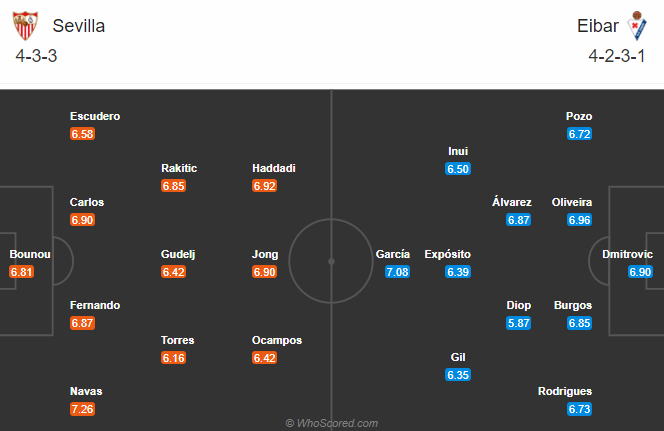Open the Eibar team name link
The image size is (664, 431).
(598, 26)
